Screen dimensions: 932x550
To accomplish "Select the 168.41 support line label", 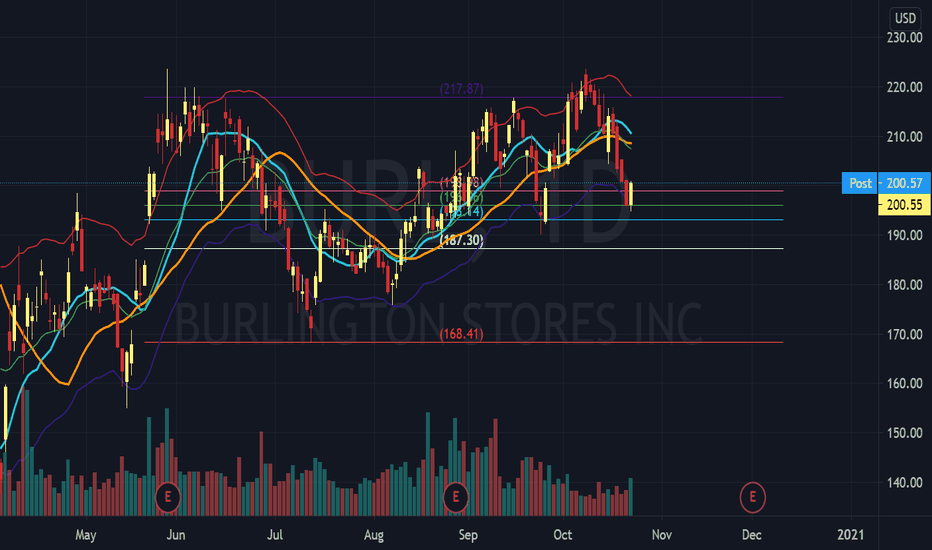I will pos(461,334).
